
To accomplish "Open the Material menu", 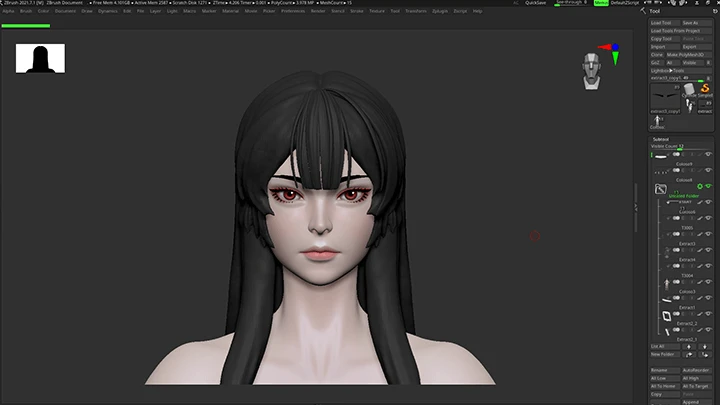I will tap(231, 11).
